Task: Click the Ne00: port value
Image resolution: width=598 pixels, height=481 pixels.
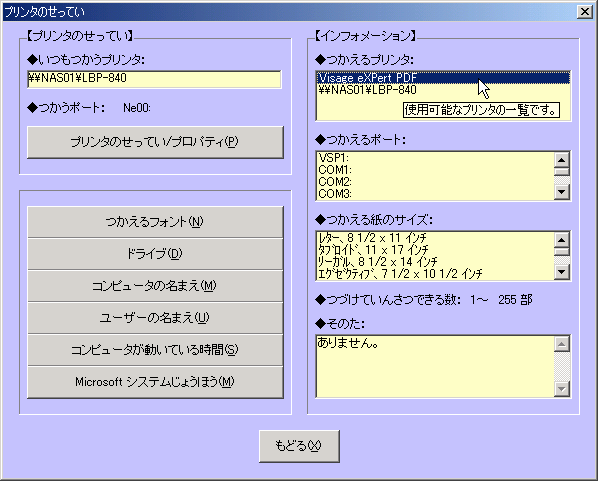Action: pyautogui.click(x=137, y=108)
